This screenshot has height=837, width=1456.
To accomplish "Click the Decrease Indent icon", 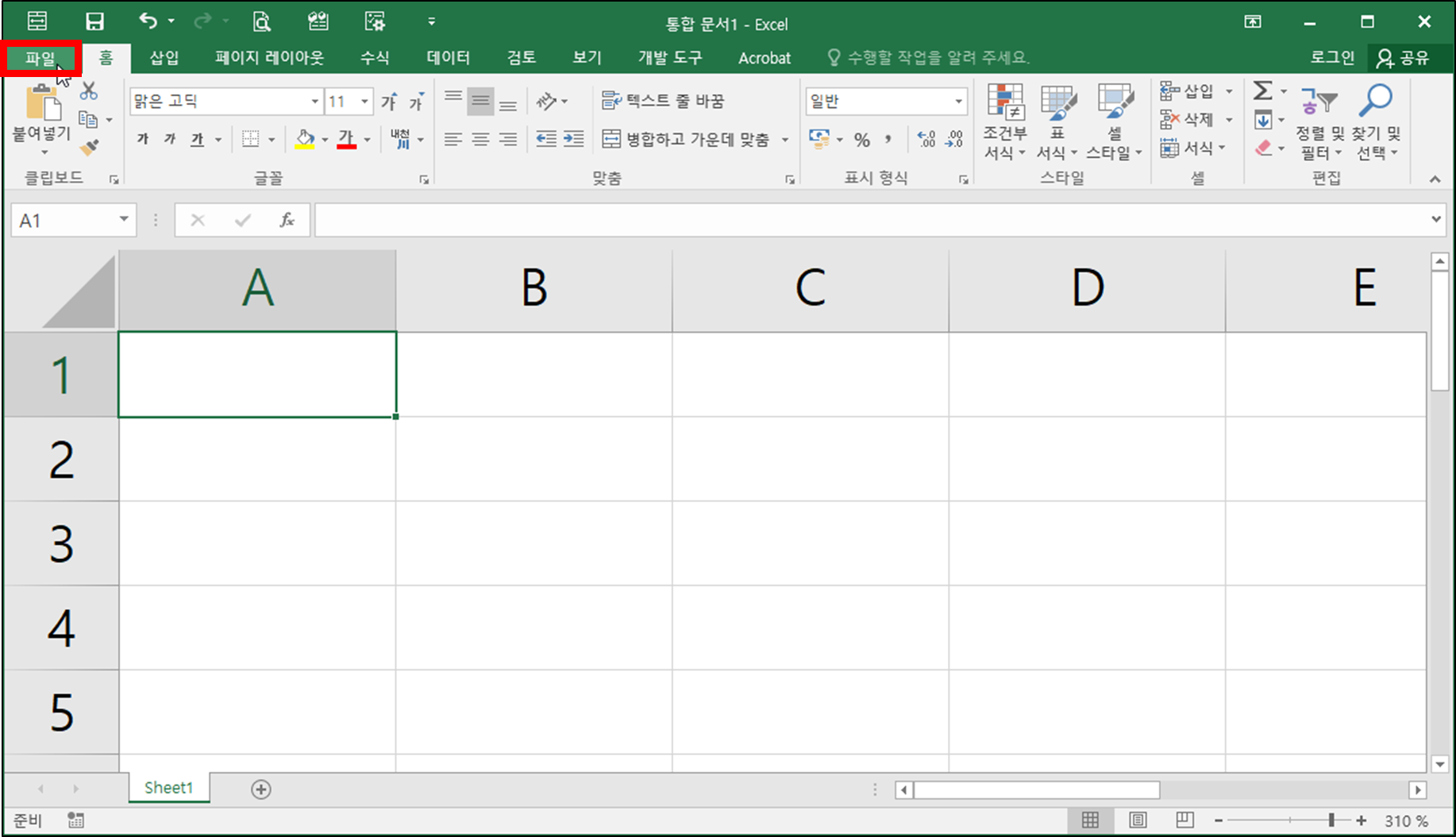I will 546,139.
